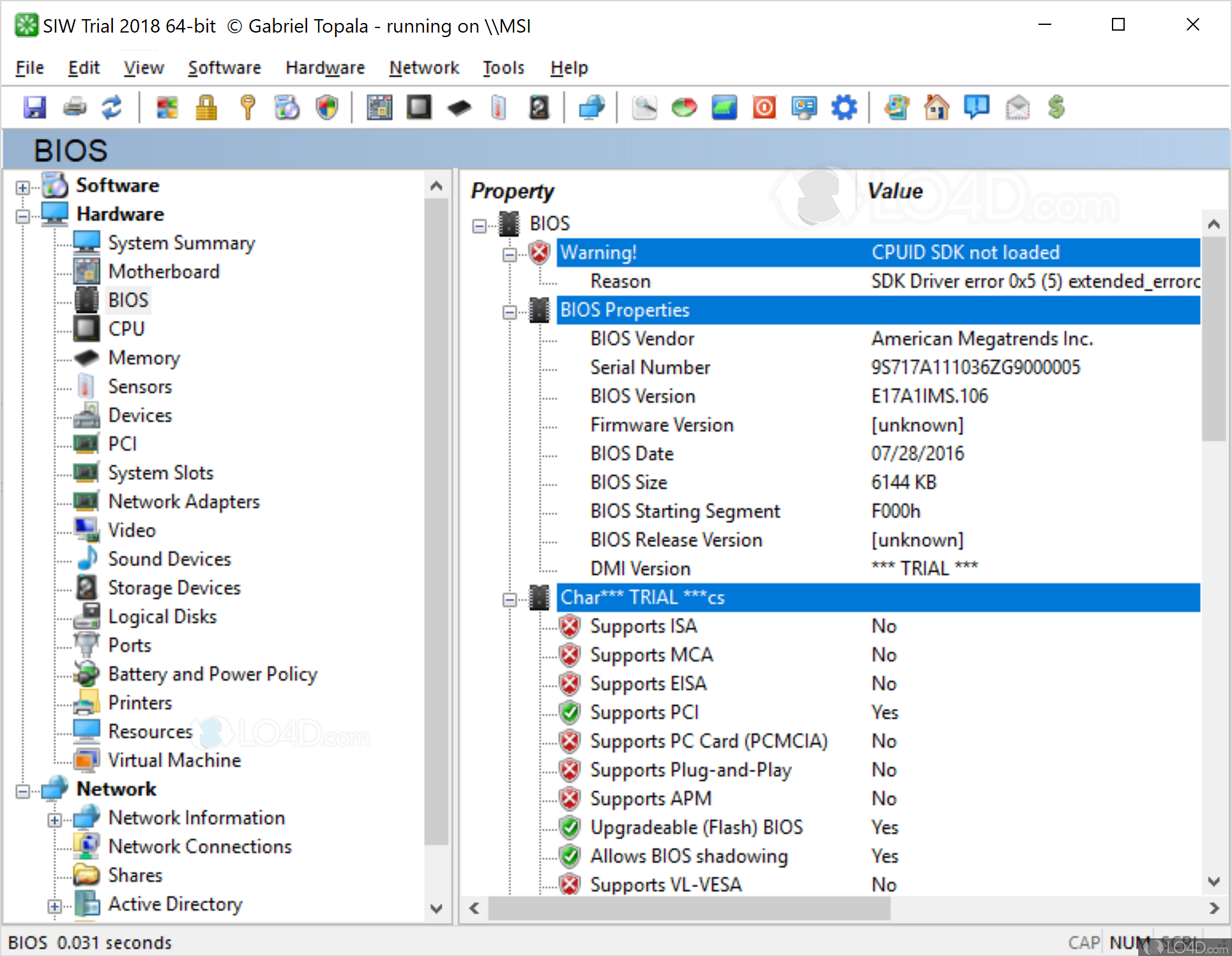
Task: Open the Product Keys tool
Action: pos(247,107)
